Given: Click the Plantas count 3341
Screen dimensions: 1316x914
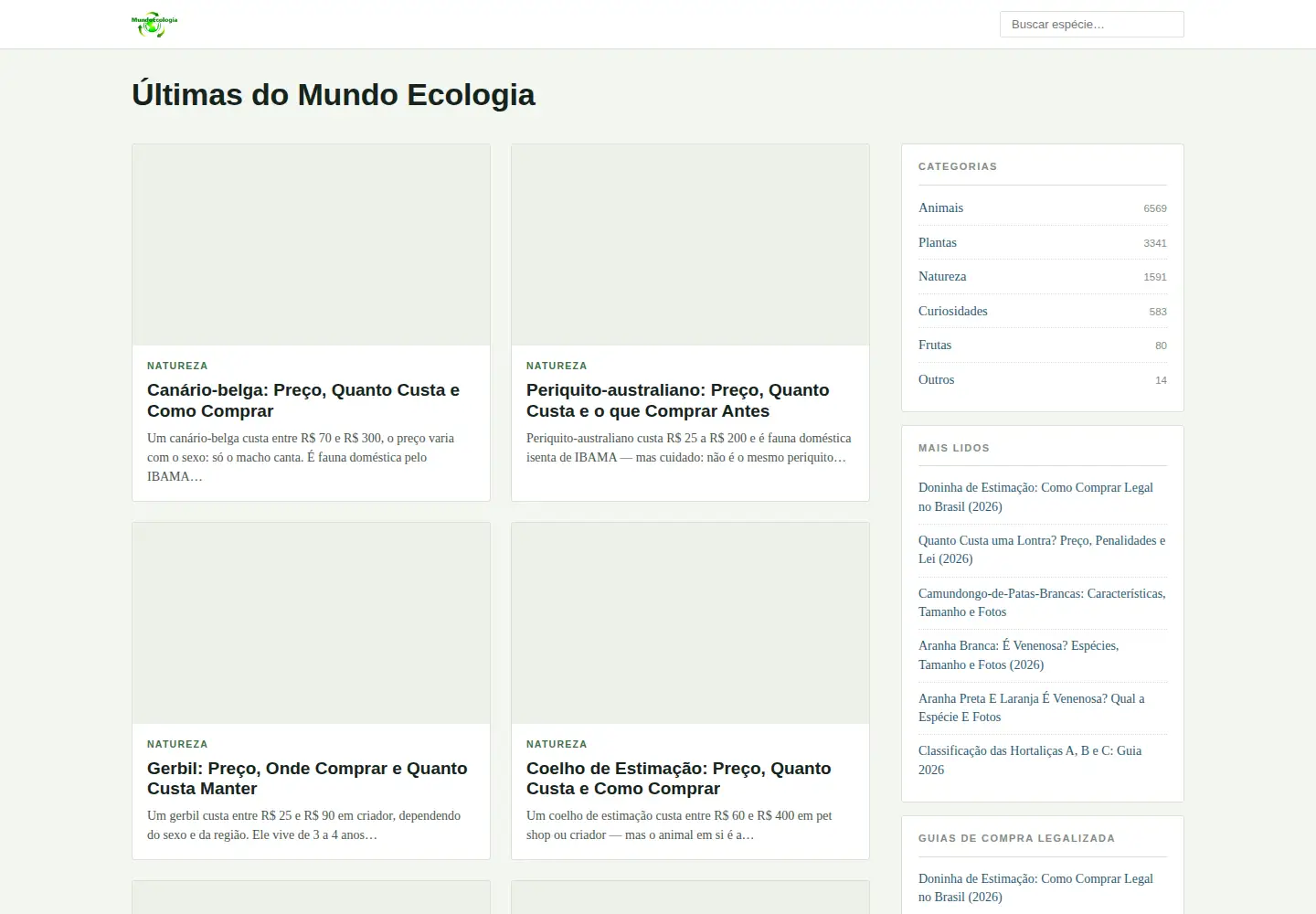Looking at the screenshot, I should tap(1155, 243).
